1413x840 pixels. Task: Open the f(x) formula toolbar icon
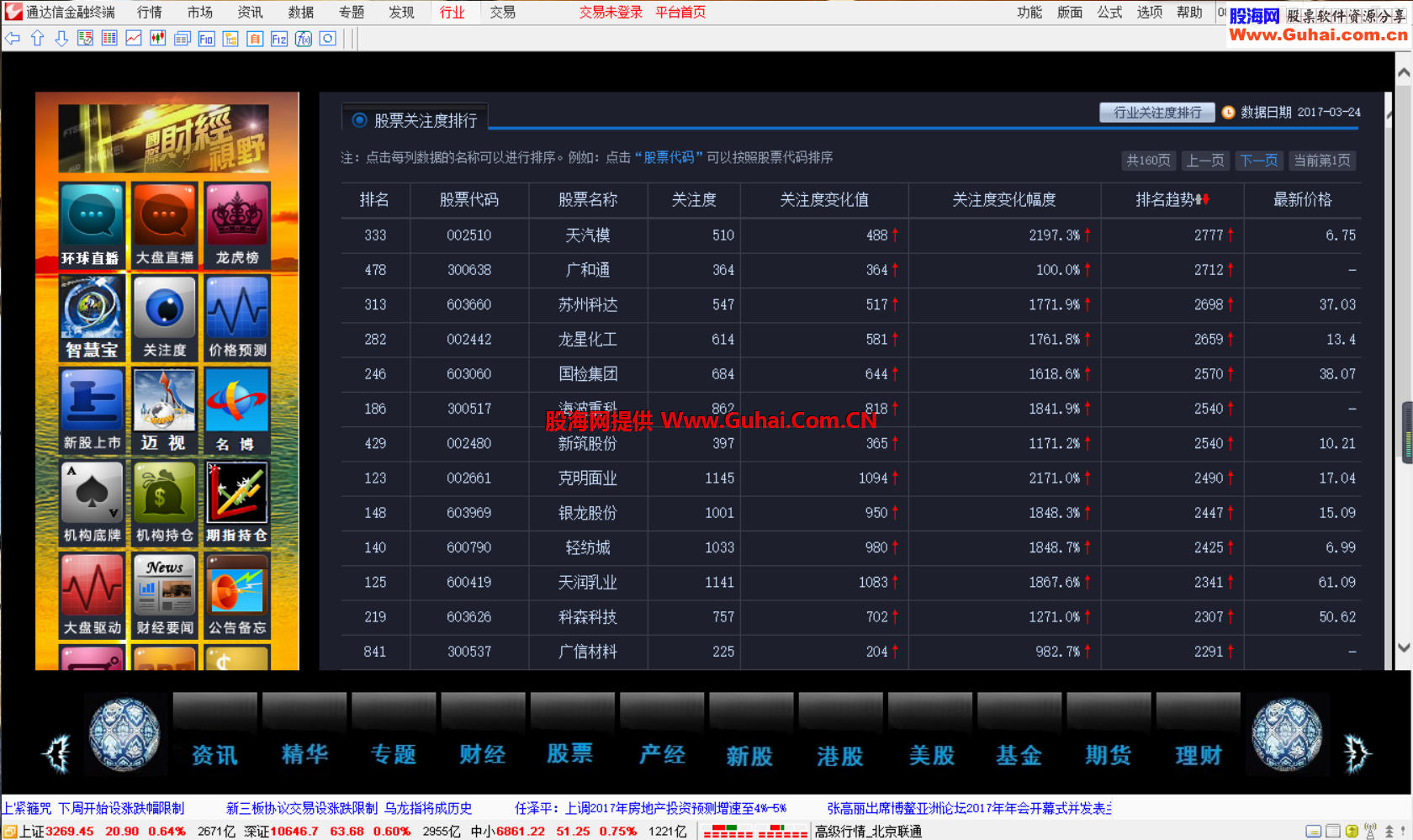click(x=304, y=39)
